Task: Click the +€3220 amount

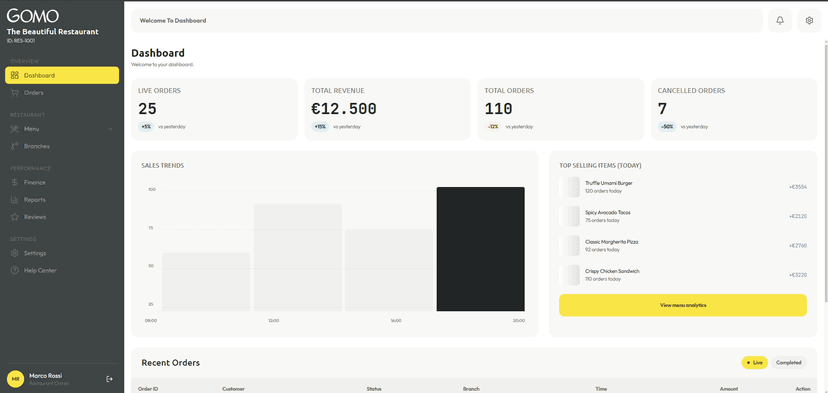Action: pos(798,275)
